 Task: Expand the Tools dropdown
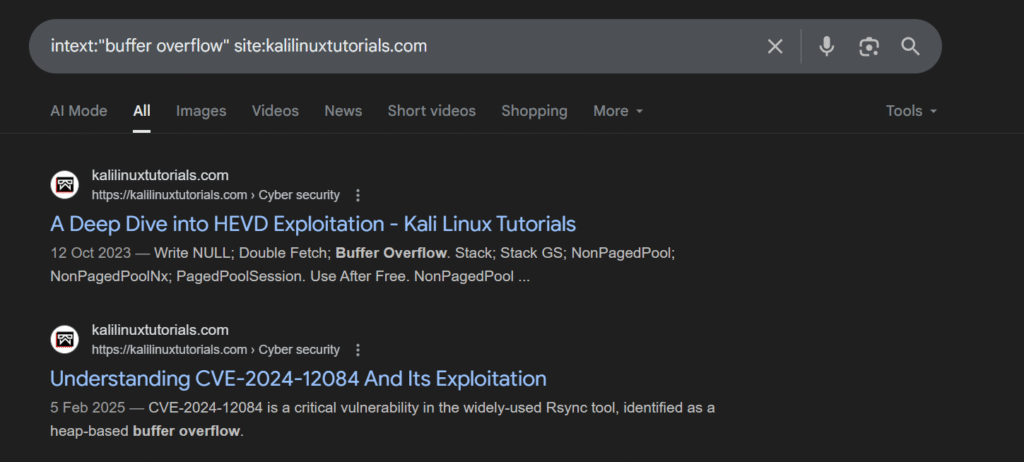coord(911,111)
